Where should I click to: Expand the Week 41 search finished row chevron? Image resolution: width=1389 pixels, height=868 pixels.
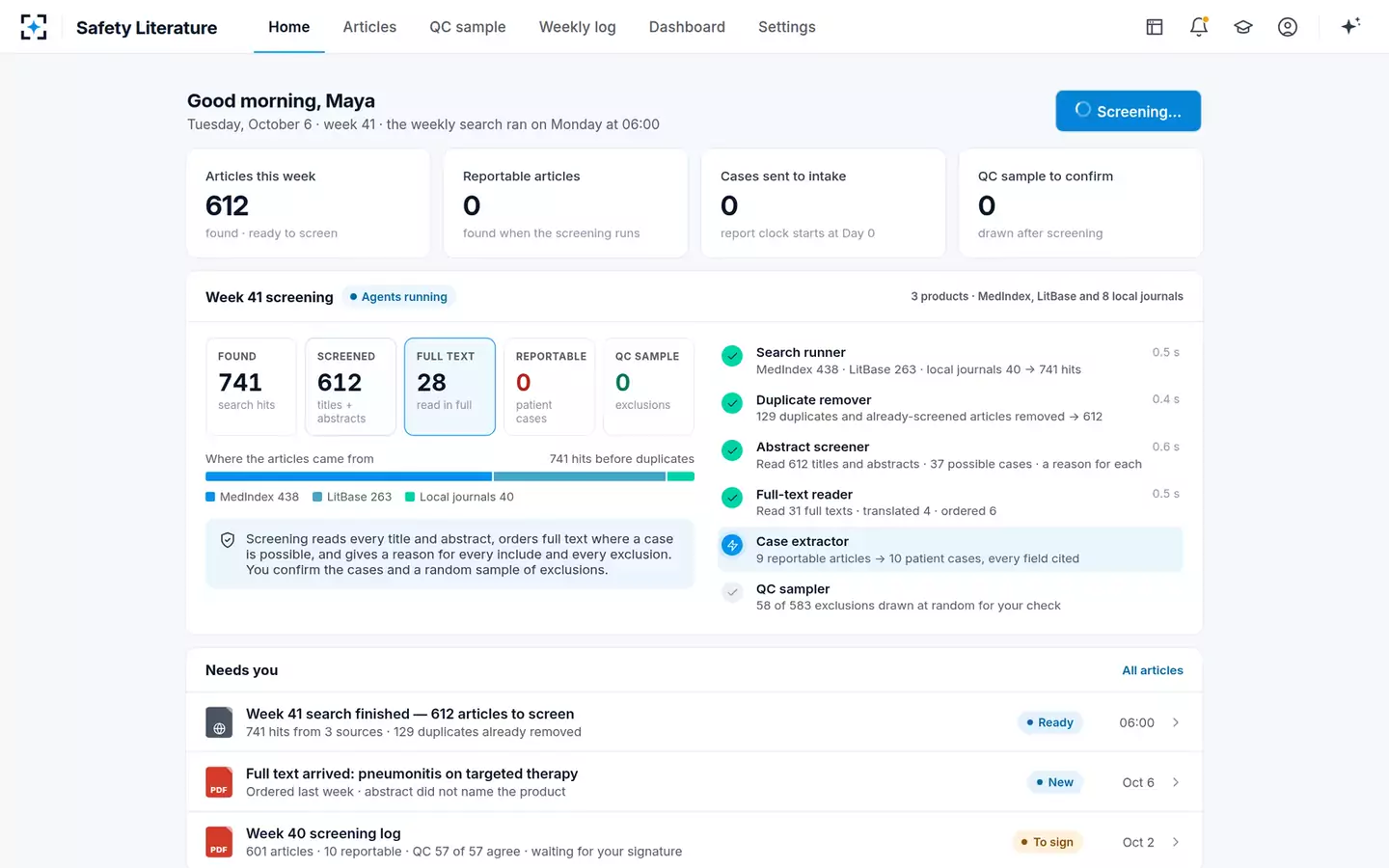pos(1176,722)
